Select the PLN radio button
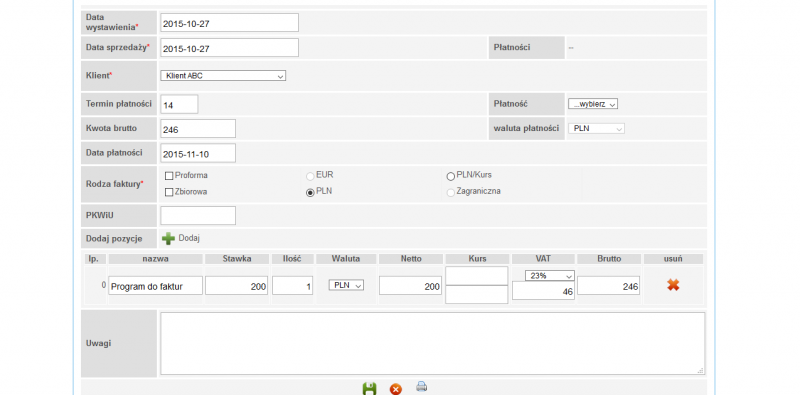The height and width of the screenshot is (395, 800). (x=310, y=192)
